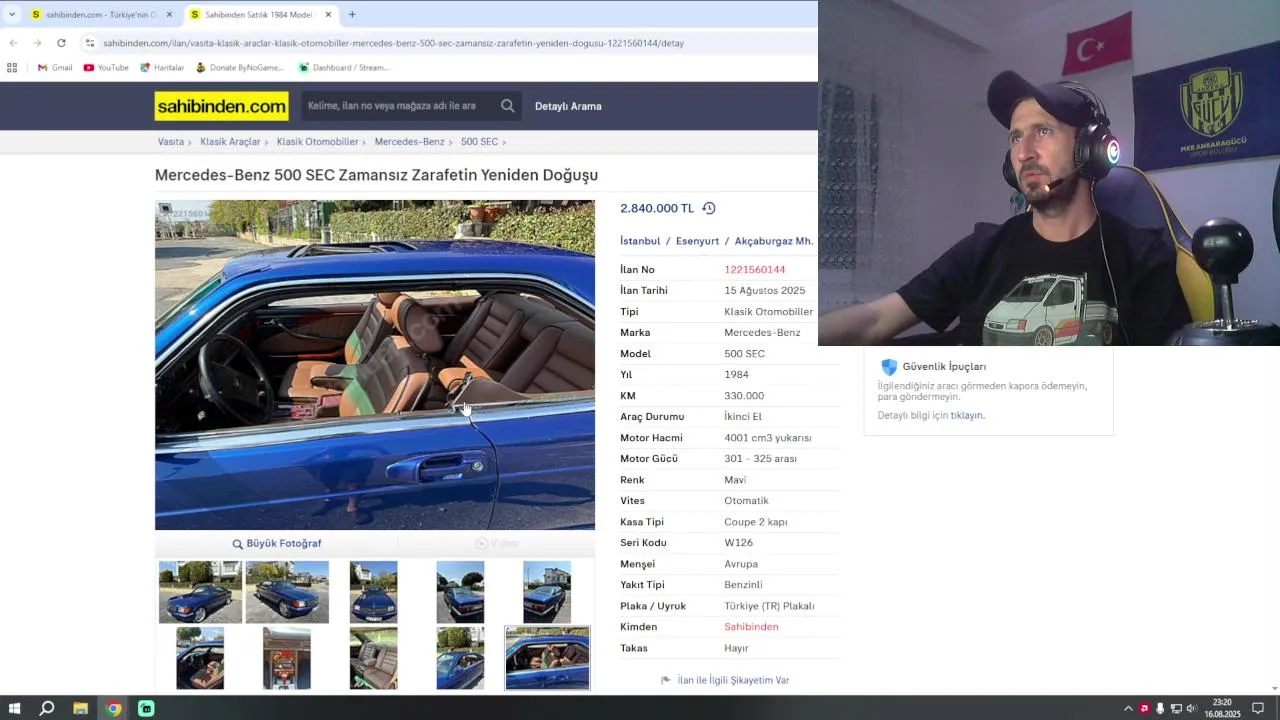
Task: Select the highlighted last thumbnail in bottom row
Action: [x=547, y=658]
